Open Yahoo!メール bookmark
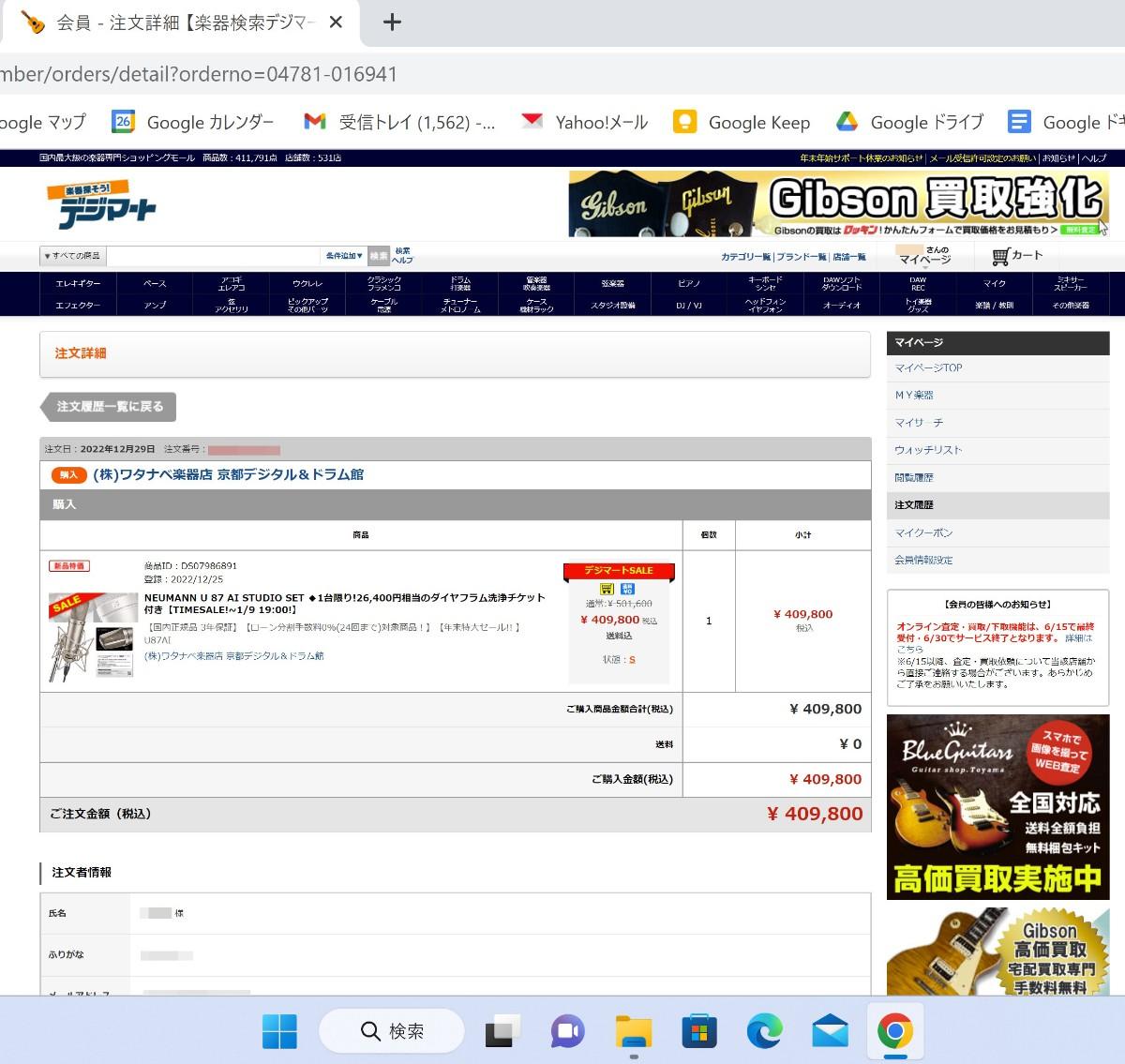Viewport: 1125px width, 1064px height. coord(585,122)
